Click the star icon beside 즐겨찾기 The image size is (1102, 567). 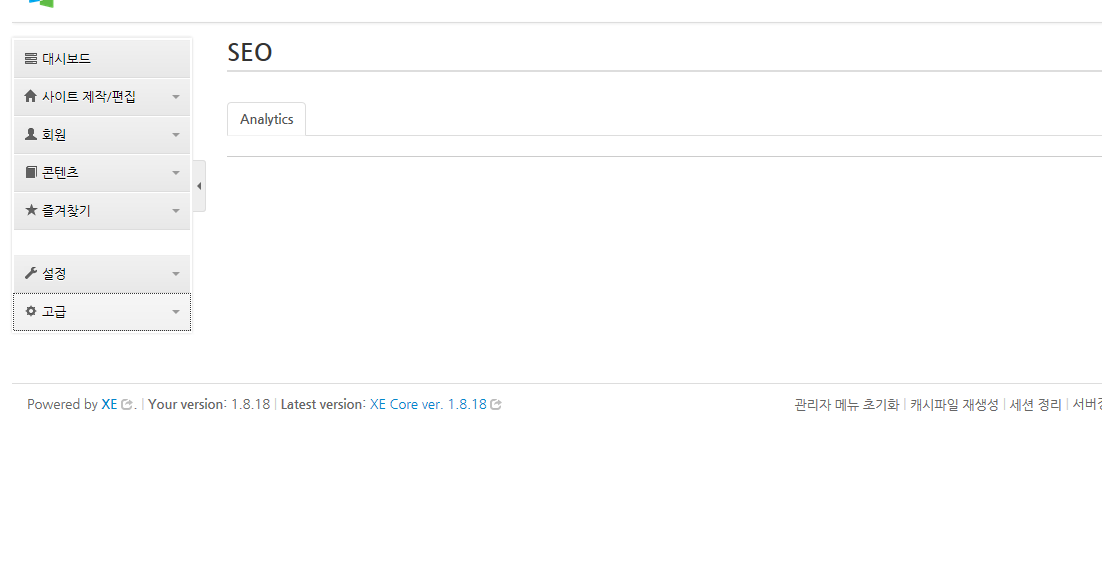tap(31, 211)
